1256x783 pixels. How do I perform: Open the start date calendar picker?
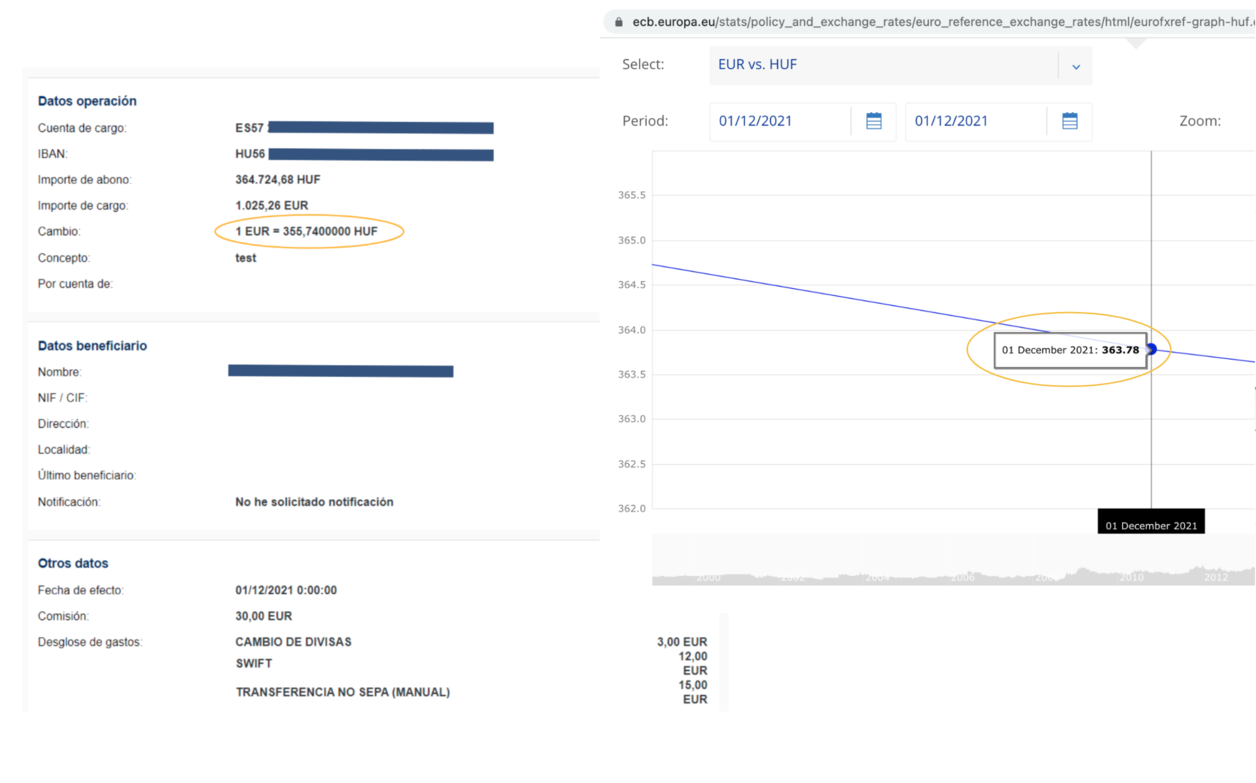point(873,121)
